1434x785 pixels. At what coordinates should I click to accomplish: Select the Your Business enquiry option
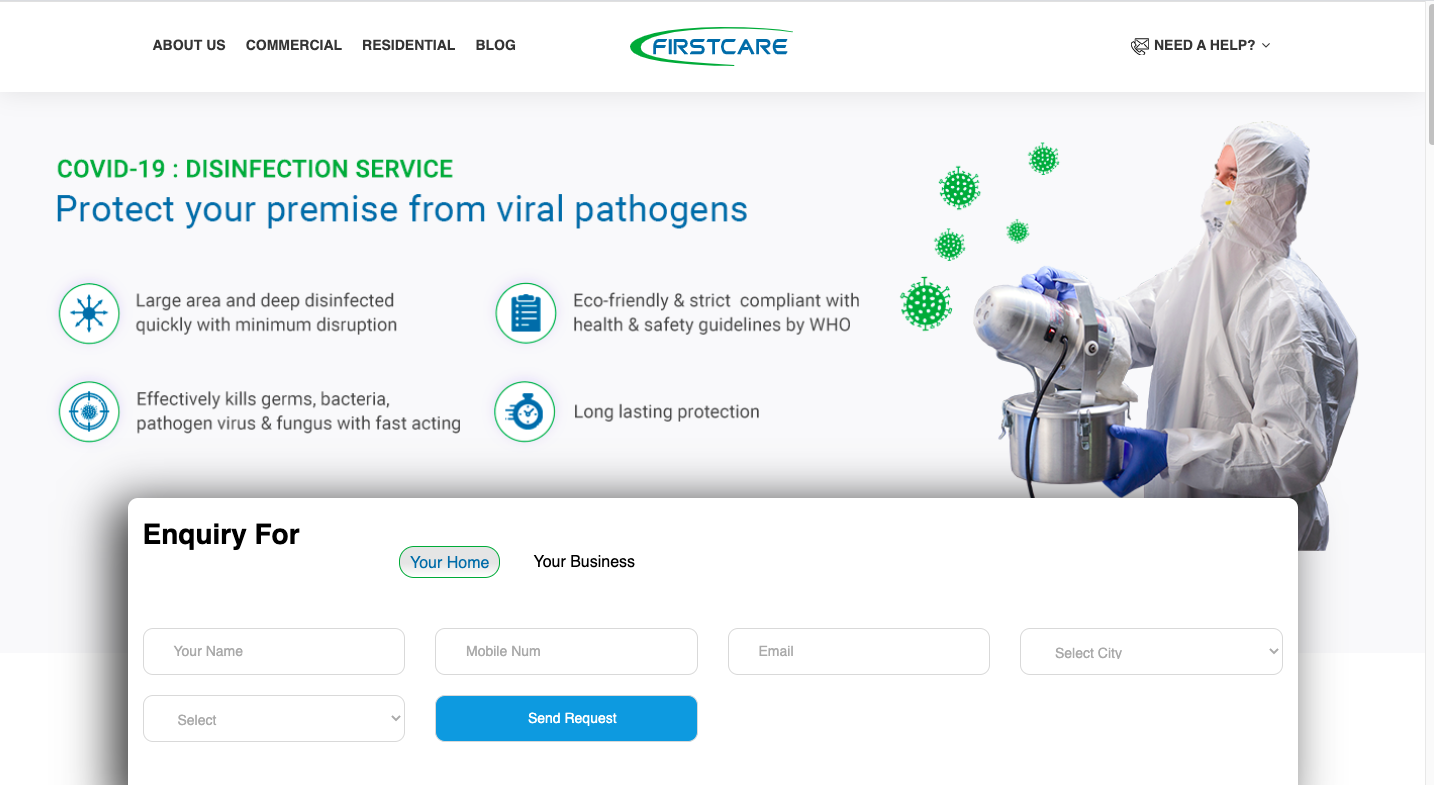pyautogui.click(x=584, y=562)
